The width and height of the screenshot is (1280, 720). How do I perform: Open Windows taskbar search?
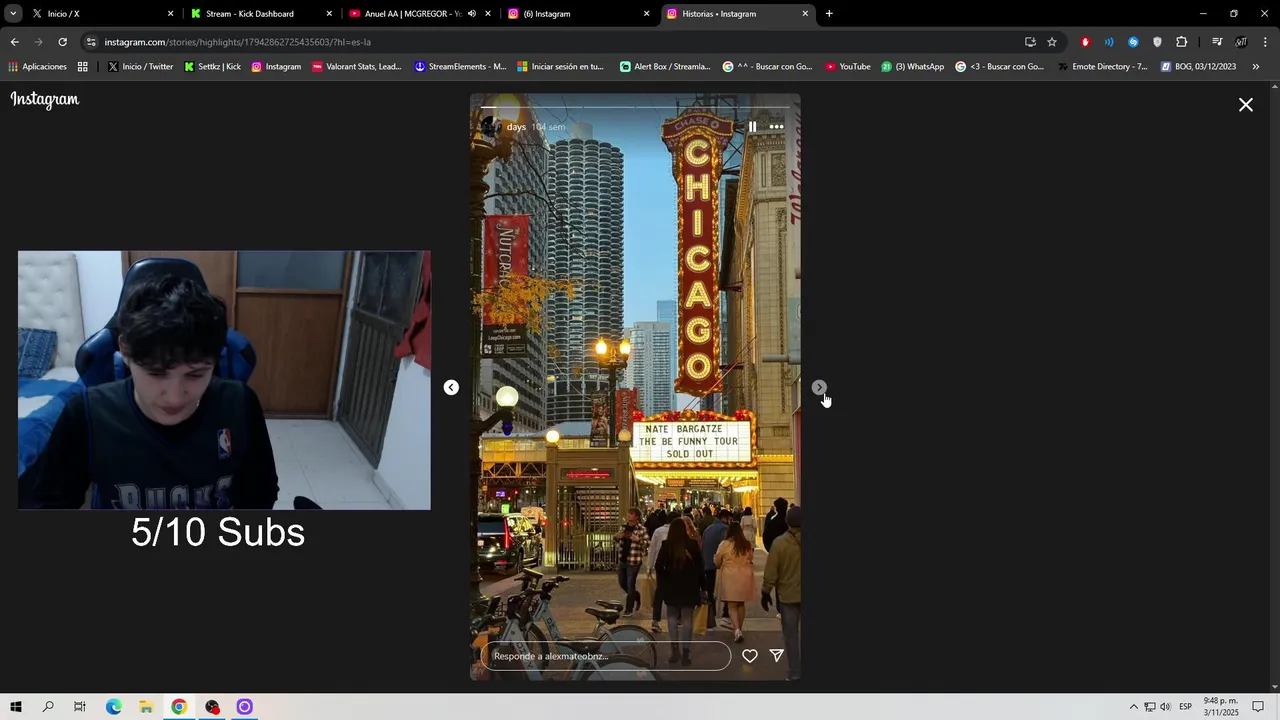click(48, 707)
